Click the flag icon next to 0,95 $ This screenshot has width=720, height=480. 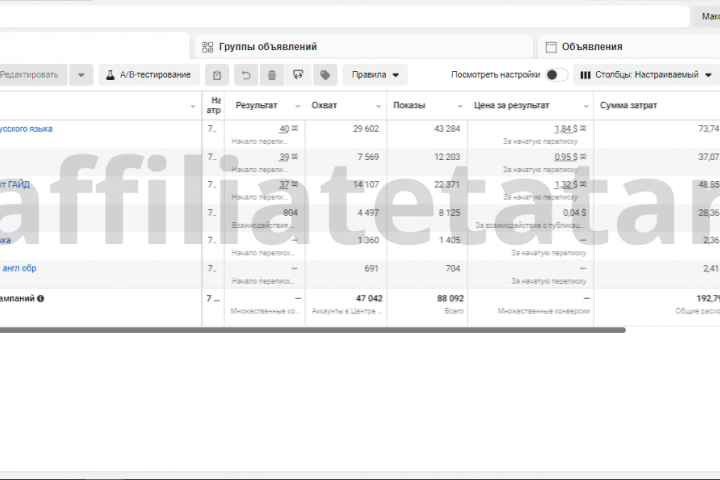pos(583,157)
